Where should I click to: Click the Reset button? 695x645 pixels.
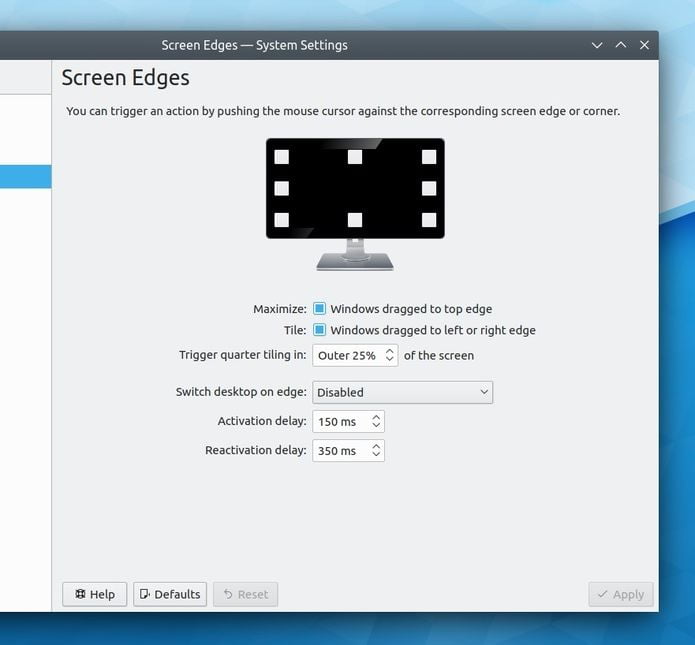point(246,594)
